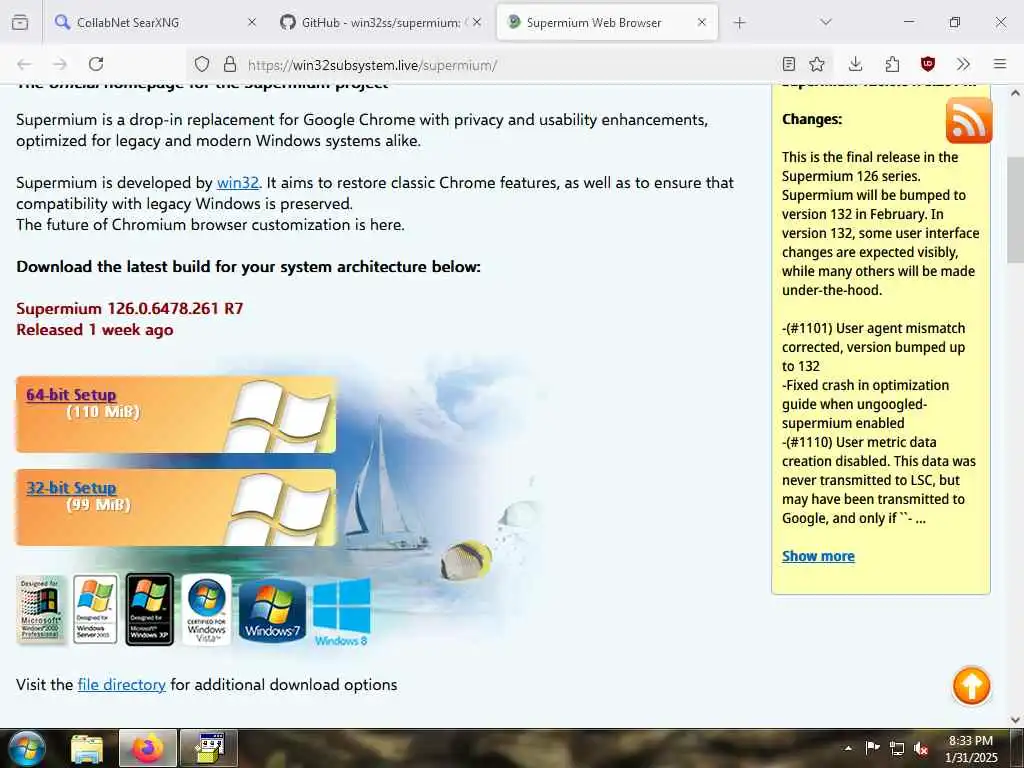Screen dimensions: 1024x768
Task: Click the Windows 8 logo badge
Action: tap(342, 612)
